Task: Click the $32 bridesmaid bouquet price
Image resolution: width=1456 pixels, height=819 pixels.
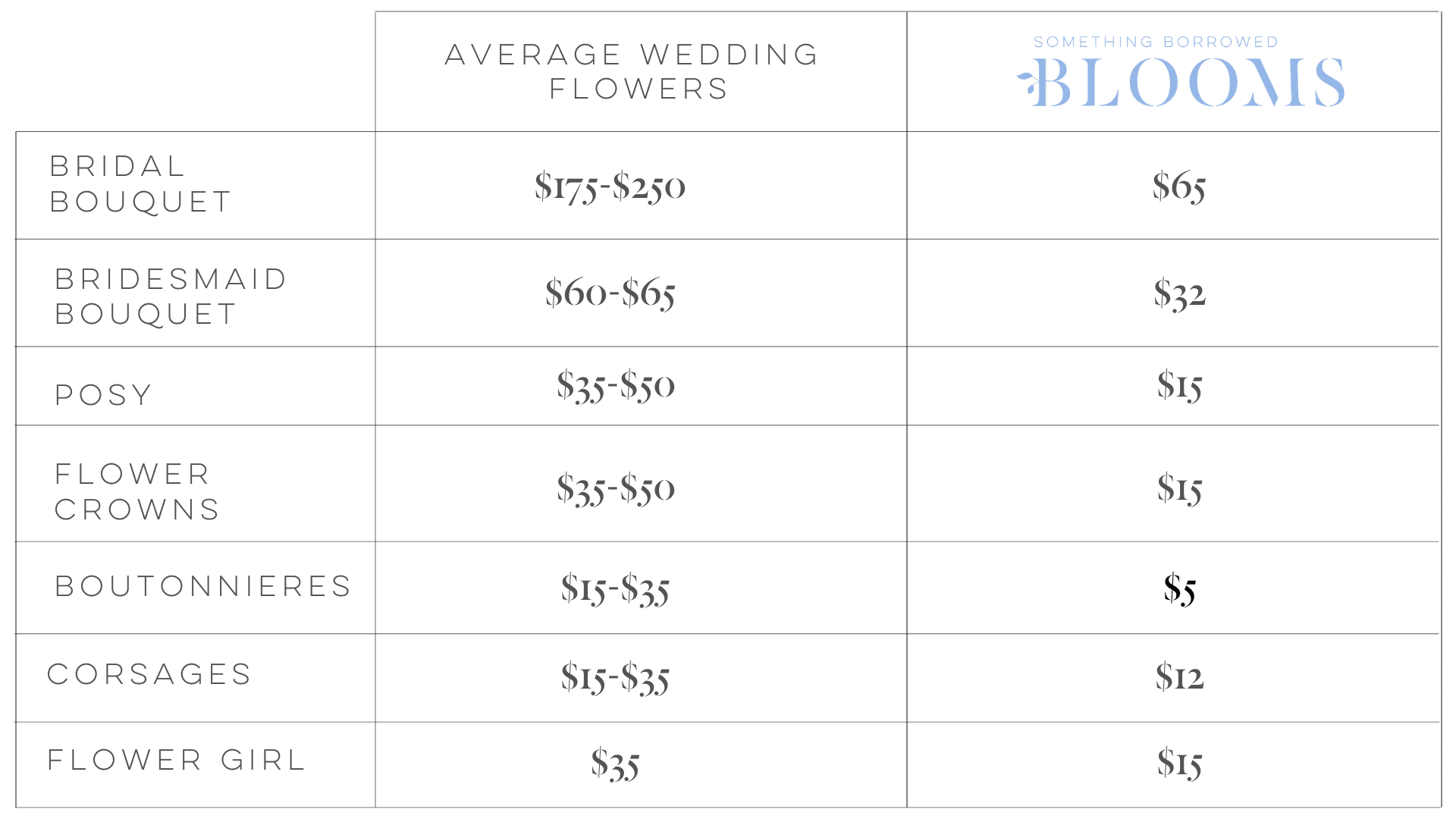Action: click(1179, 293)
